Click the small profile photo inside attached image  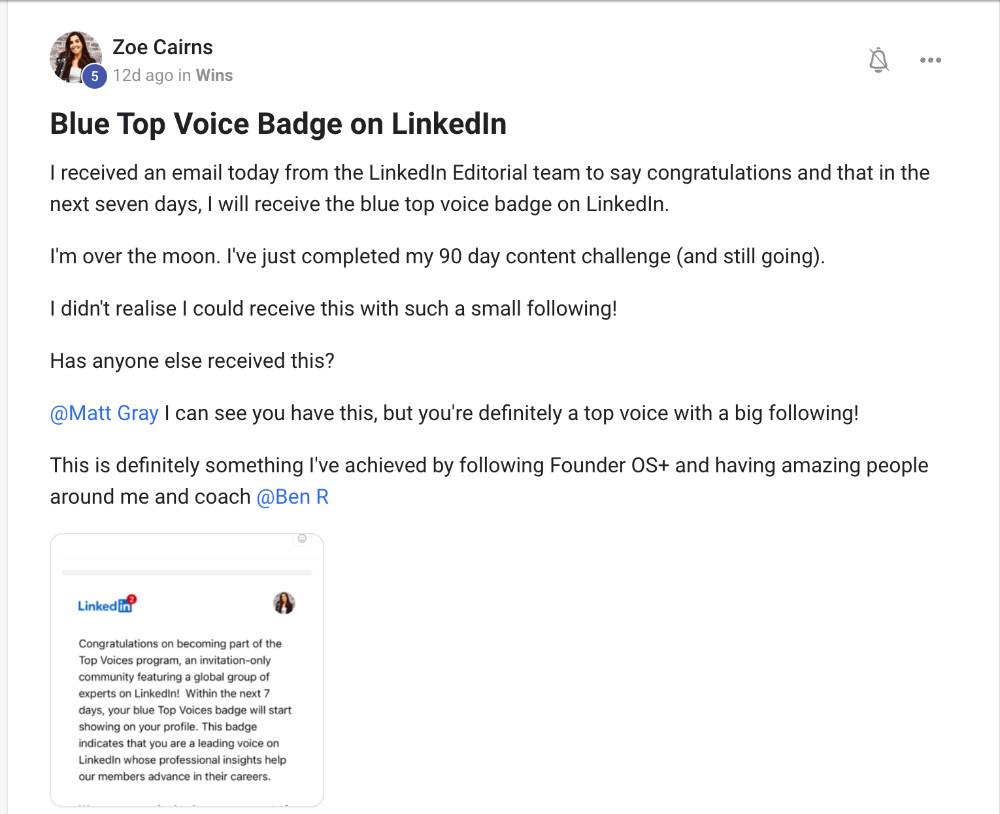[x=284, y=603]
